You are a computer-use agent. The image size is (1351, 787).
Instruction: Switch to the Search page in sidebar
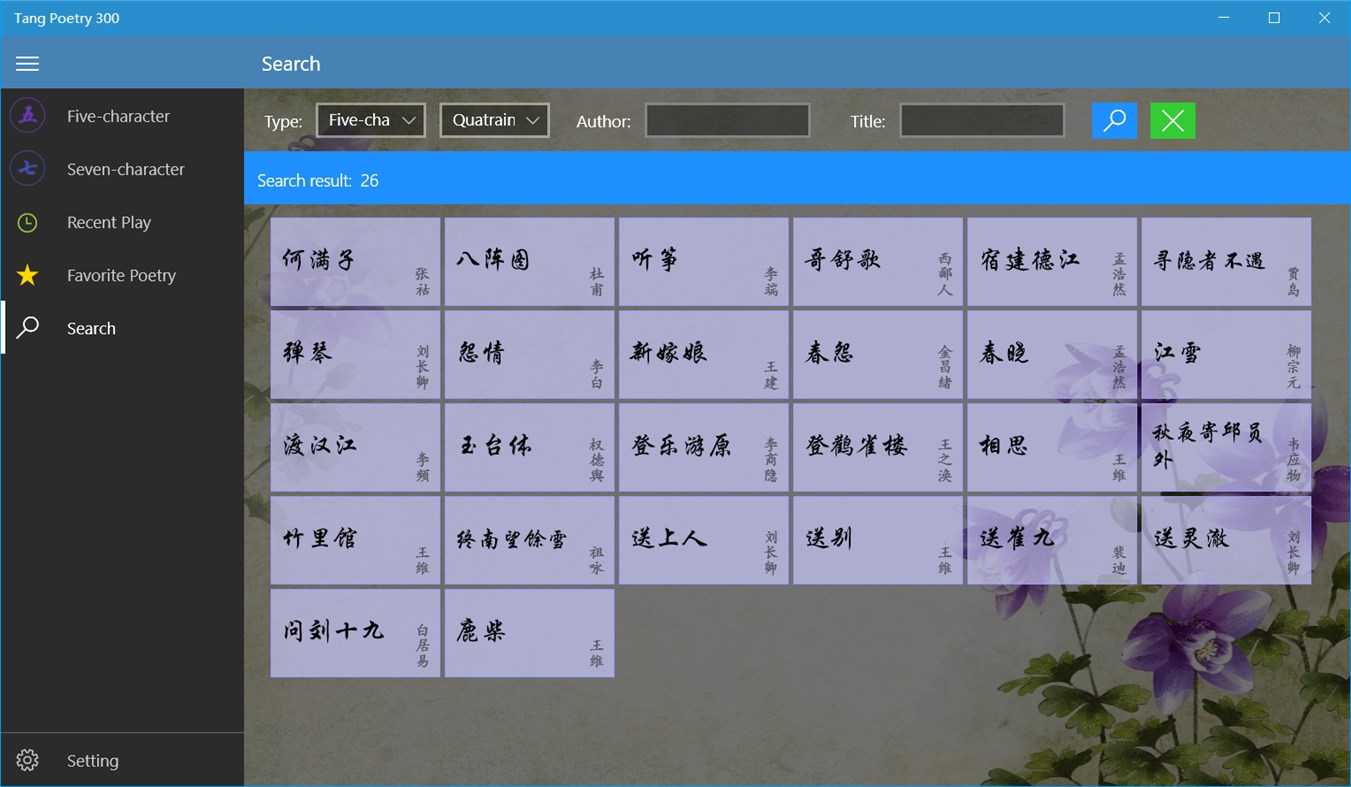pyautogui.click(x=91, y=327)
